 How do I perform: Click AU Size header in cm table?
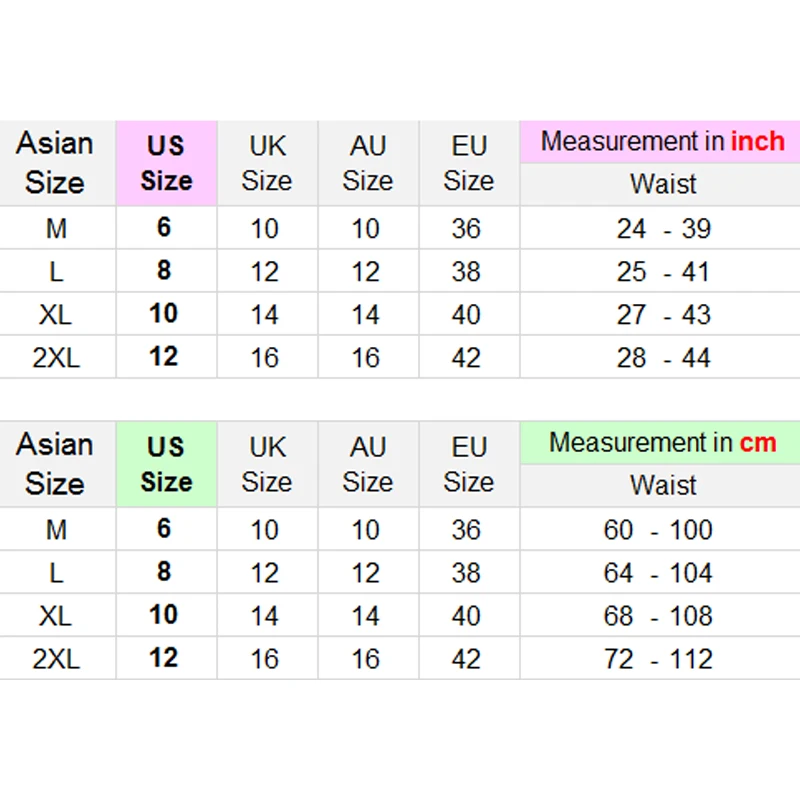pyautogui.click(x=367, y=464)
